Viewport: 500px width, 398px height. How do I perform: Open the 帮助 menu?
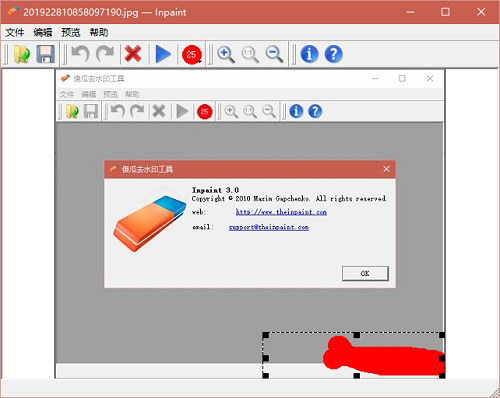pyautogui.click(x=99, y=32)
